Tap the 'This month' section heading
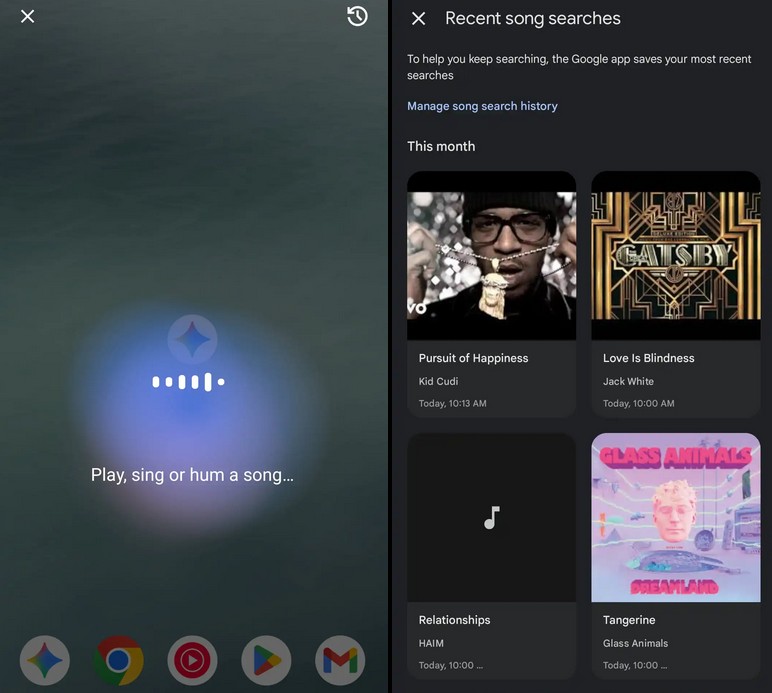Screen dimensions: 772x693 click(x=441, y=146)
